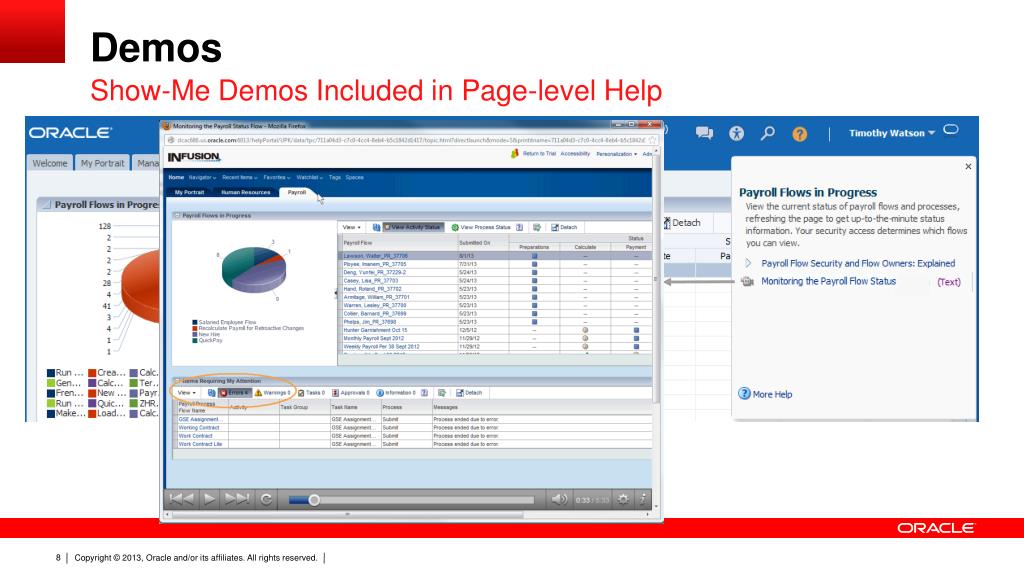Switch to the Payroll tab
This screenshot has width=1024, height=576.
(297, 192)
